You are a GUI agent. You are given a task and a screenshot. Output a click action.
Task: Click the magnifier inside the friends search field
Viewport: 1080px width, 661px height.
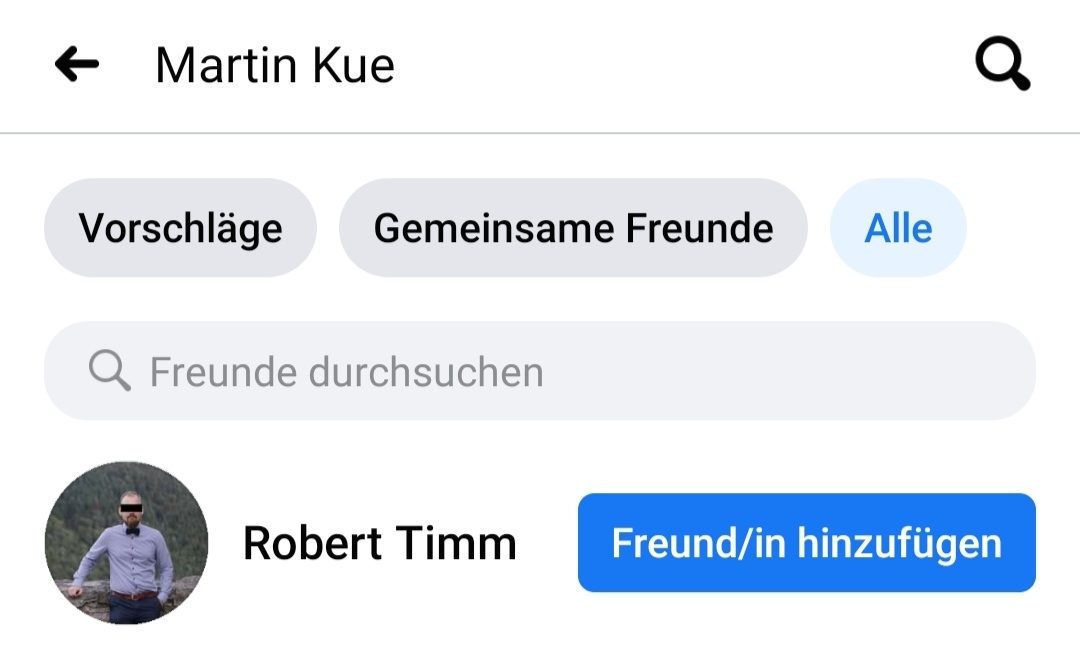(x=109, y=372)
